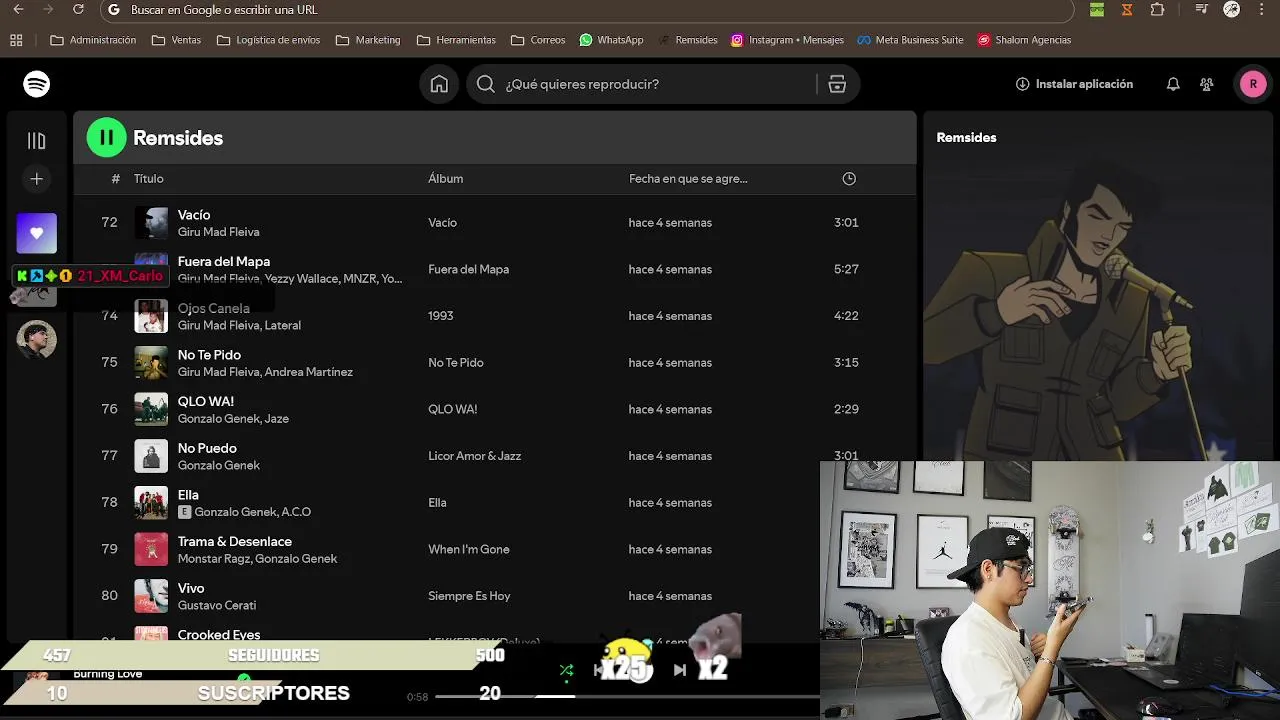Click the Instalar aplicación button

(1074, 84)
